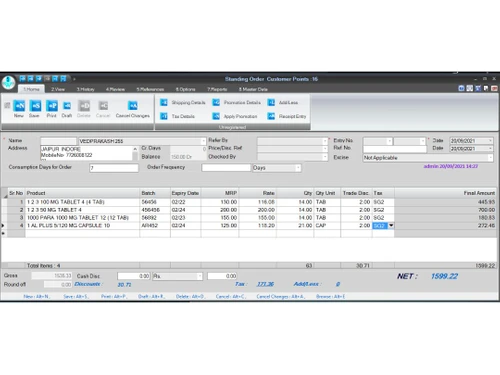Image resolution: width=500 pixels, height=375 pixels.
Task: Open the Add/Less ribbon option
Action: click(283, 102)
